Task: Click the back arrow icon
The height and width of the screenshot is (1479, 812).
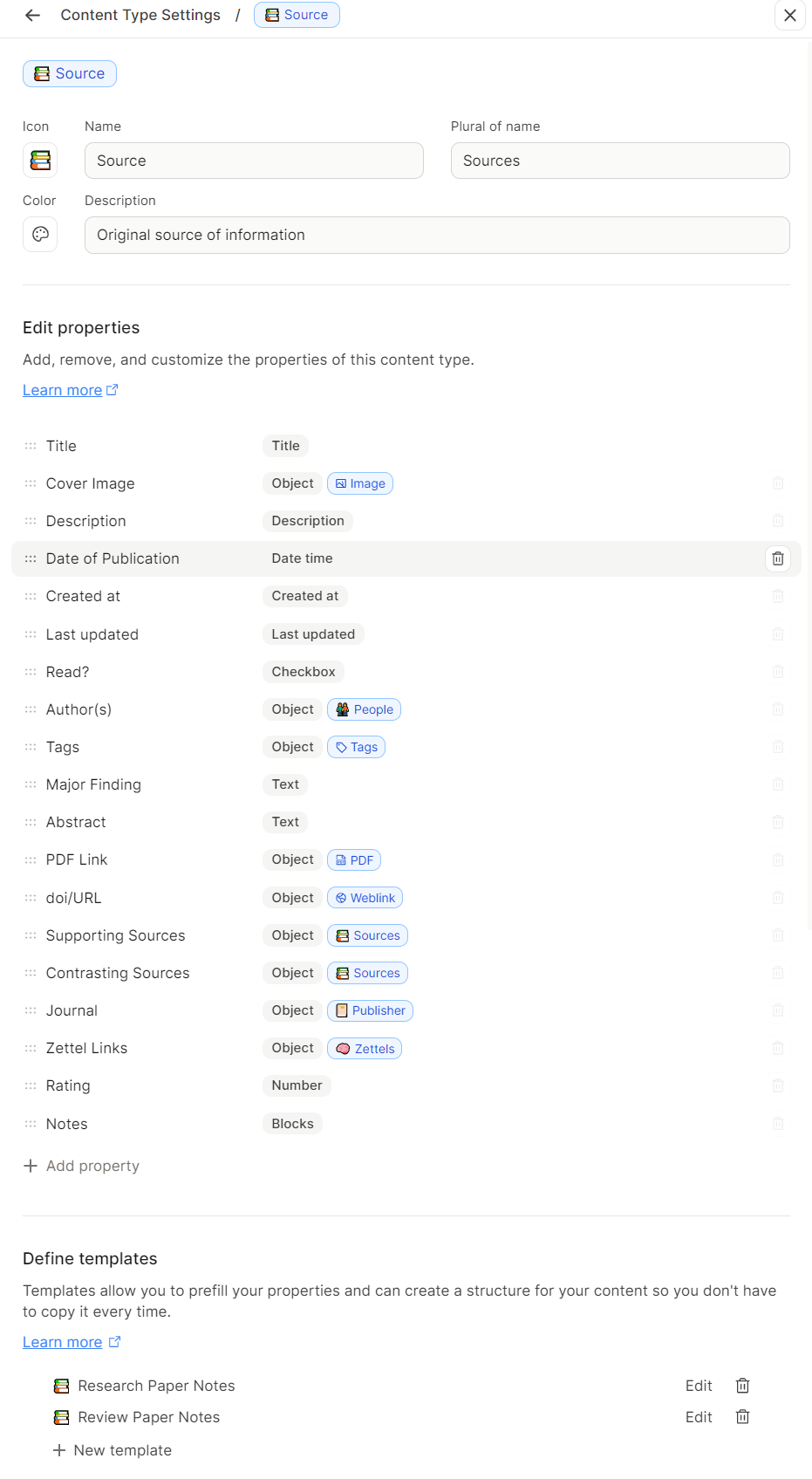Action: 32,15
